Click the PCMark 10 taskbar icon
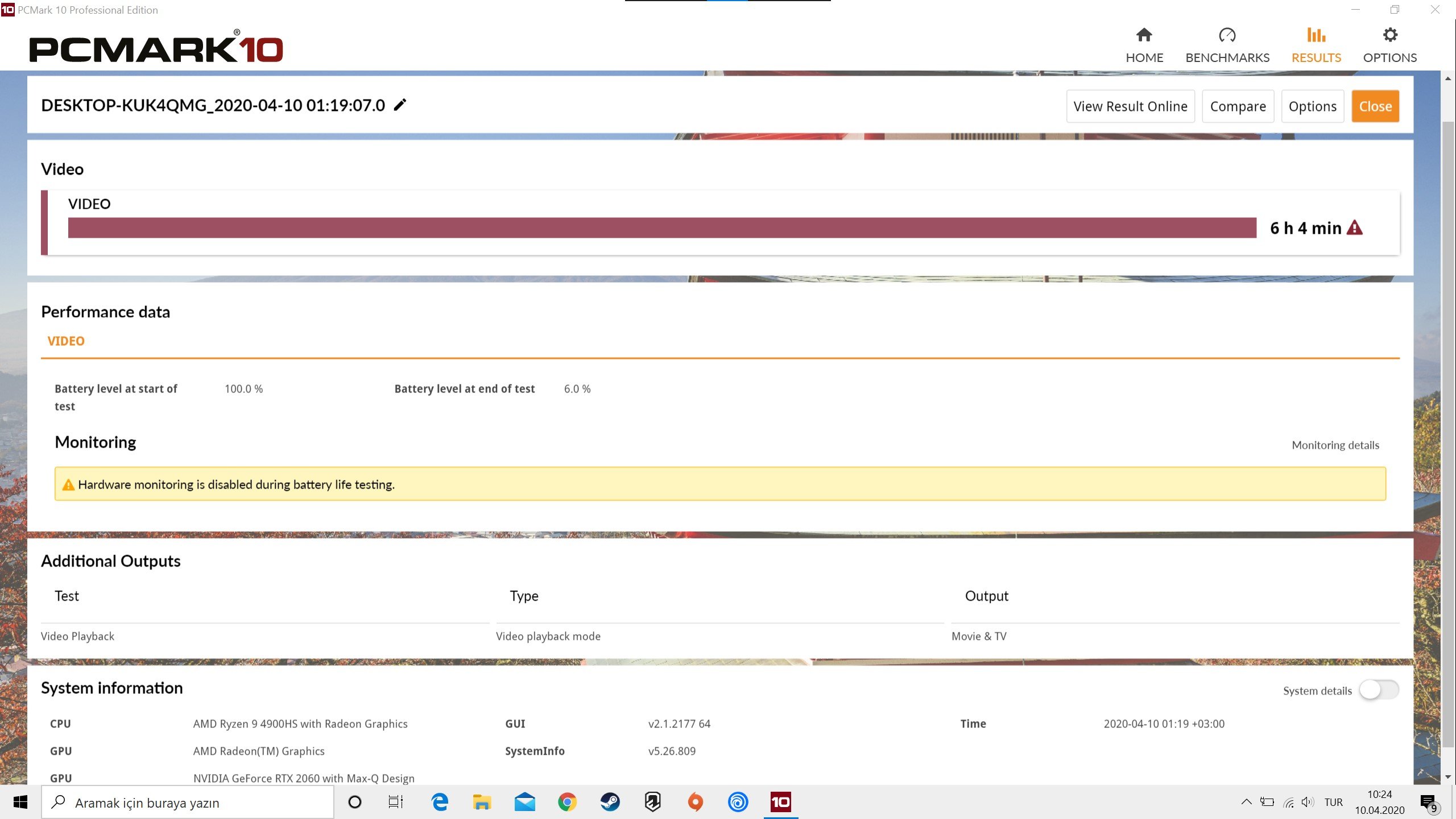The width and height of the screenshot is (1456, 819). click(780, 803)
